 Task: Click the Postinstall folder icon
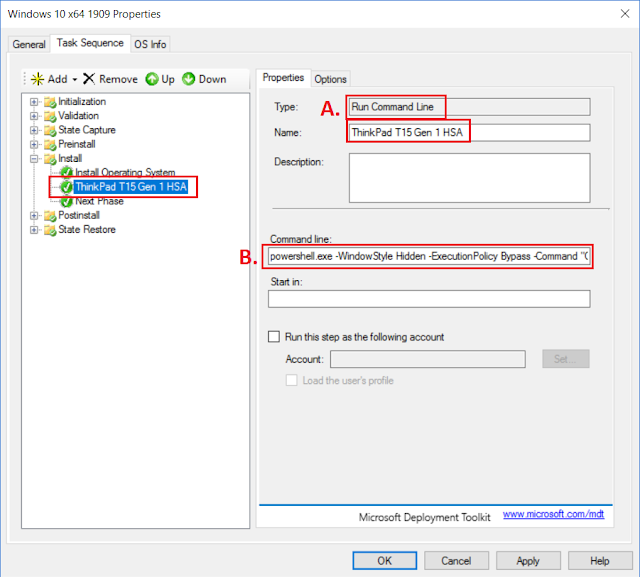pyautogui.click(x=50, y=216)
